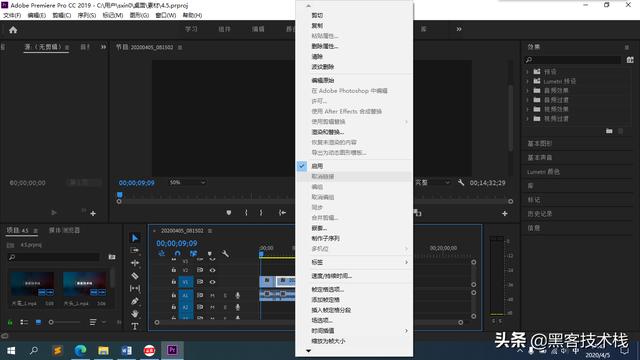Screen dimensions: 640x360
Task: Open the 文件(F) menu
Action: coord(12,15)
